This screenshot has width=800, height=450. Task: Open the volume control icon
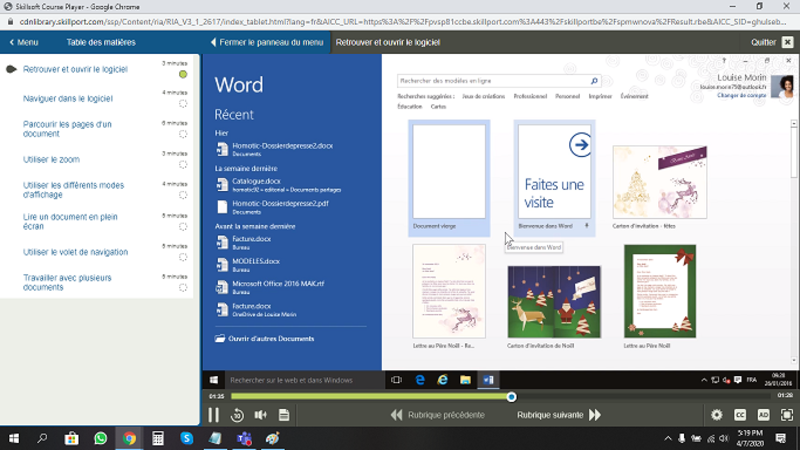click(261, 415)
